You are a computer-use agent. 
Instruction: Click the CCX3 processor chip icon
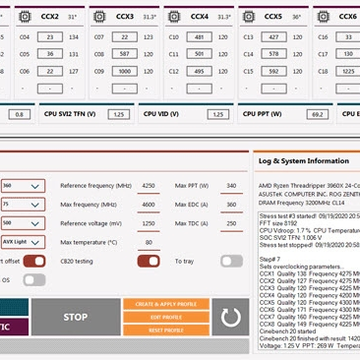coord(99,16)
